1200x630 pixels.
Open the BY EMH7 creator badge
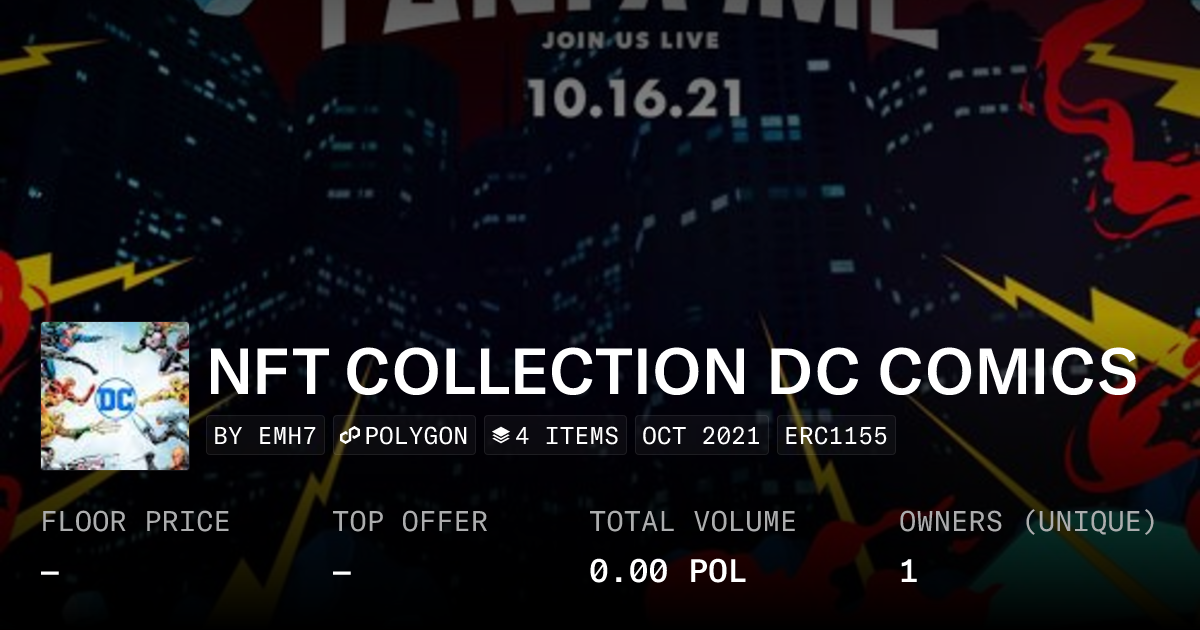click(266, 436)
